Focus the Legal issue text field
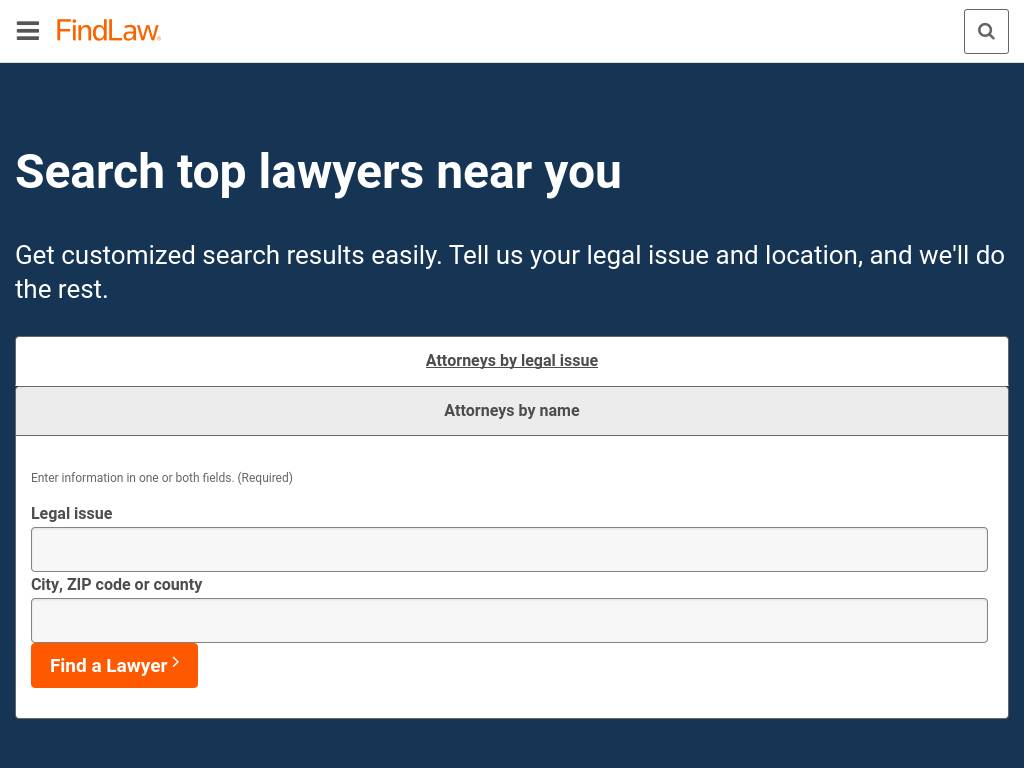This screenshot has width=1024, height=768. [509, 549]
